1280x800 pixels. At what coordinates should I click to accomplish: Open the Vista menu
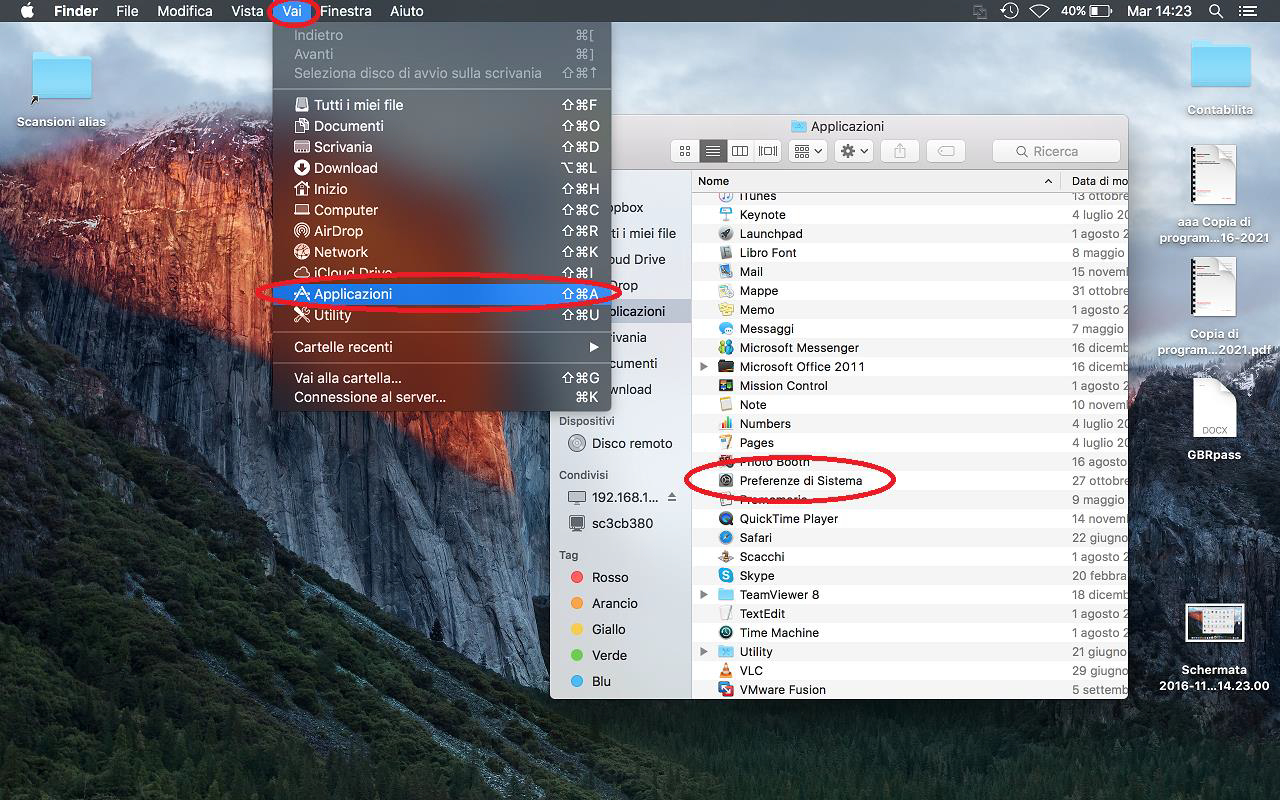[x=247, y=11]
